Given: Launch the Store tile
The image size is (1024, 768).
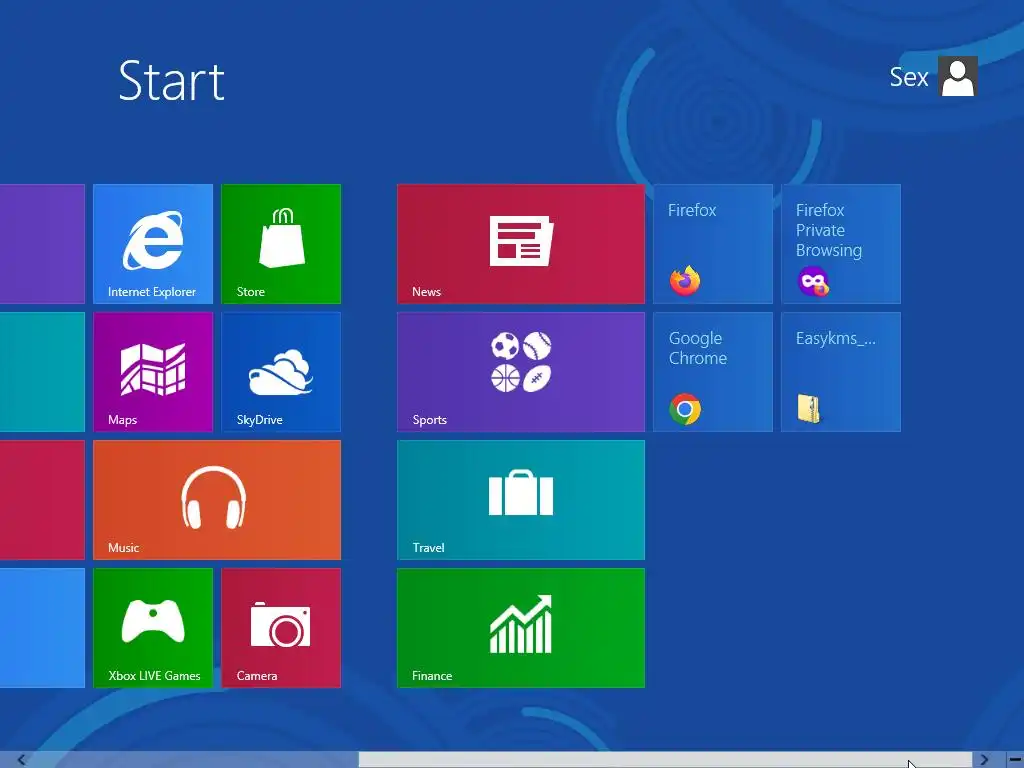Looking at the screenshot, I should tap(281, 244).
